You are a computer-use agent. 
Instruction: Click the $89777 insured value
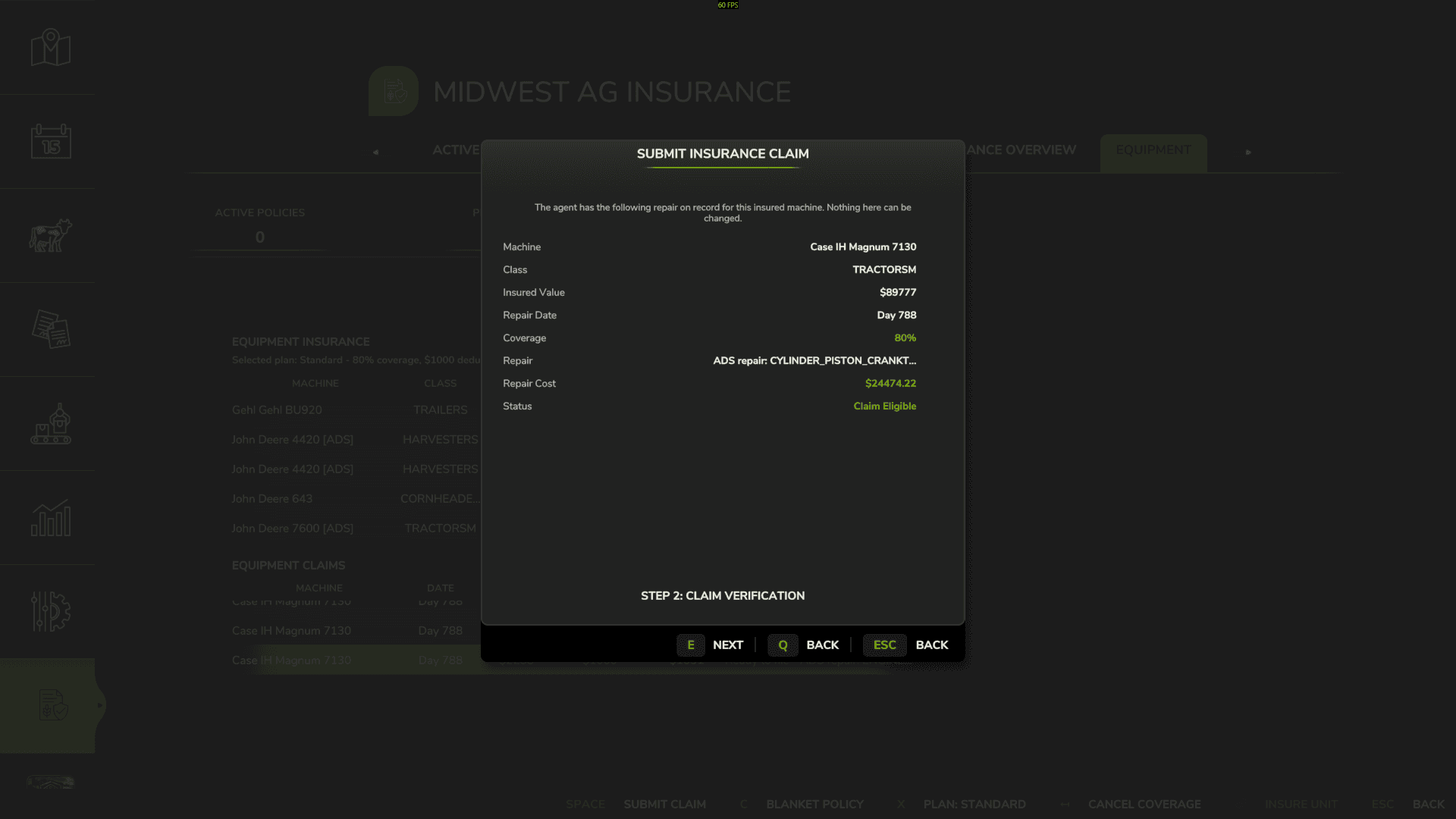tap(898, 293)
